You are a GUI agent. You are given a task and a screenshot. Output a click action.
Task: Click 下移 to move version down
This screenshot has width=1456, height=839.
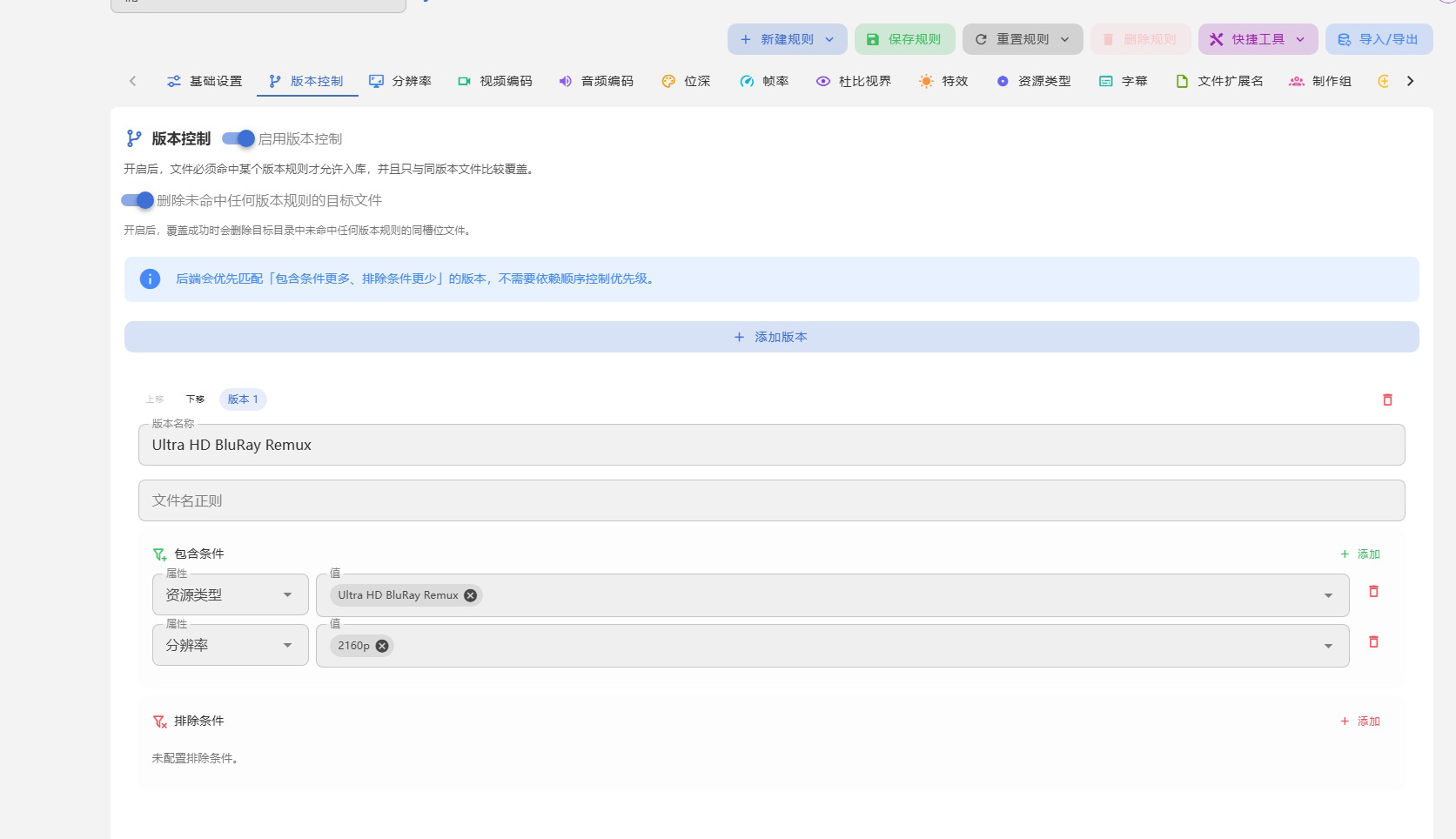(x=195, y=399)
